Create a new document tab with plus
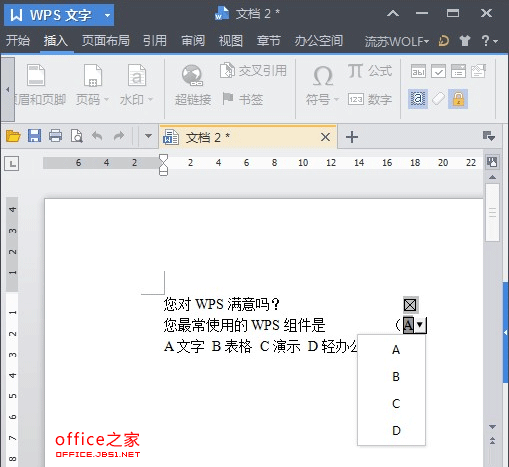The height and width of the screenshot is (467, 509). point(352,137)
